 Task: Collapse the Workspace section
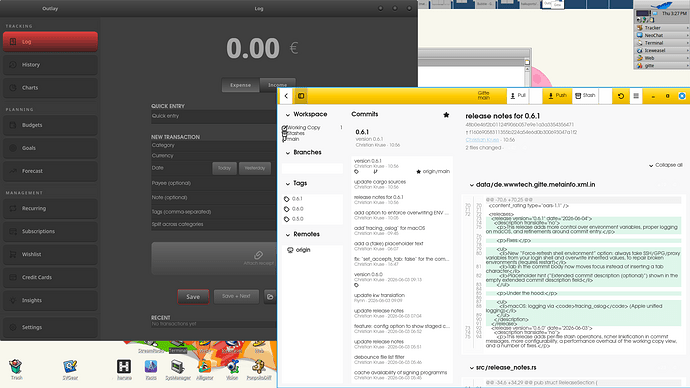tap(287, 114)
